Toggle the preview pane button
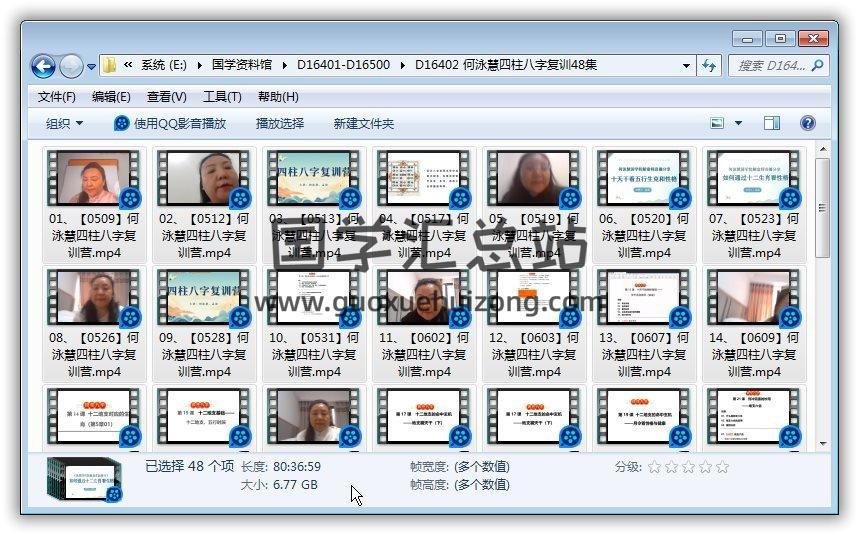 tap(772, 123)
